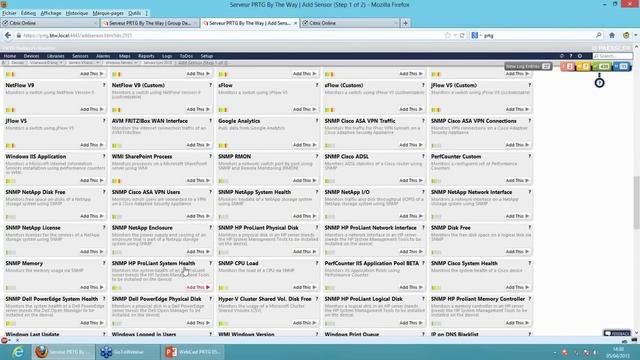Add the Google Analytics sensor

tap(304, 145)
